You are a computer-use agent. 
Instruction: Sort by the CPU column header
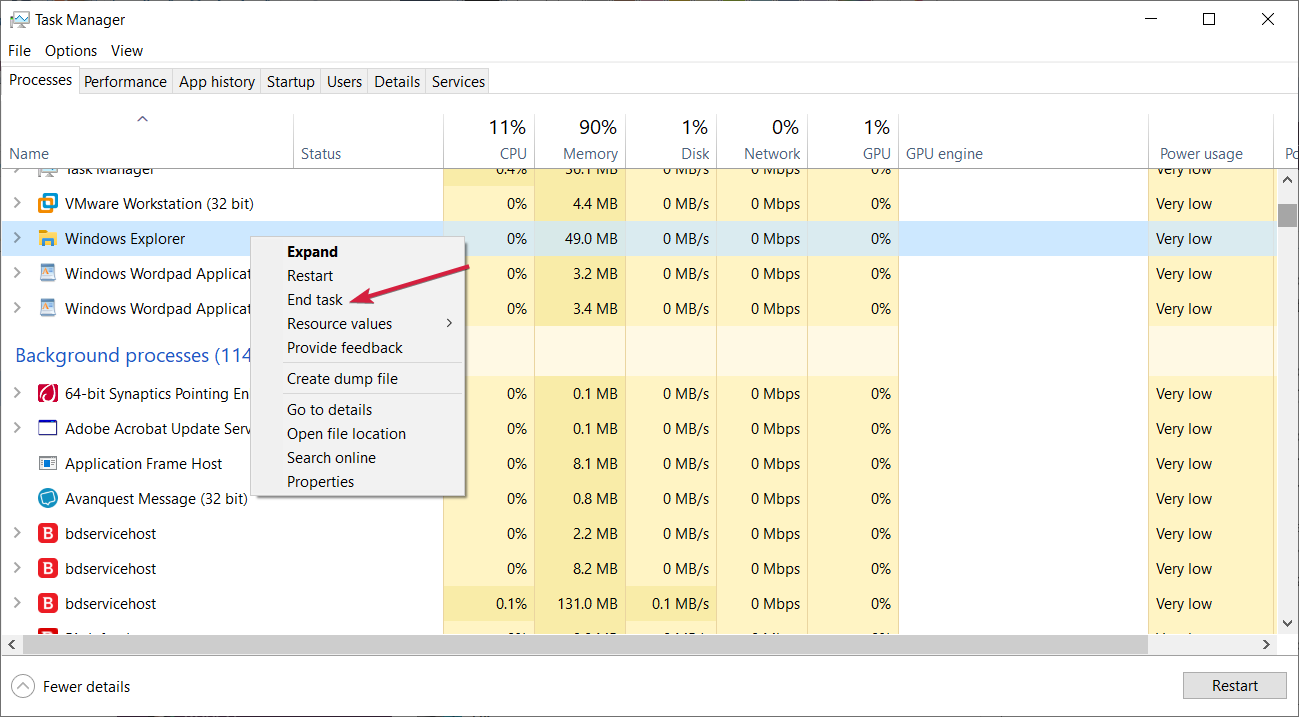click(489, 140)
